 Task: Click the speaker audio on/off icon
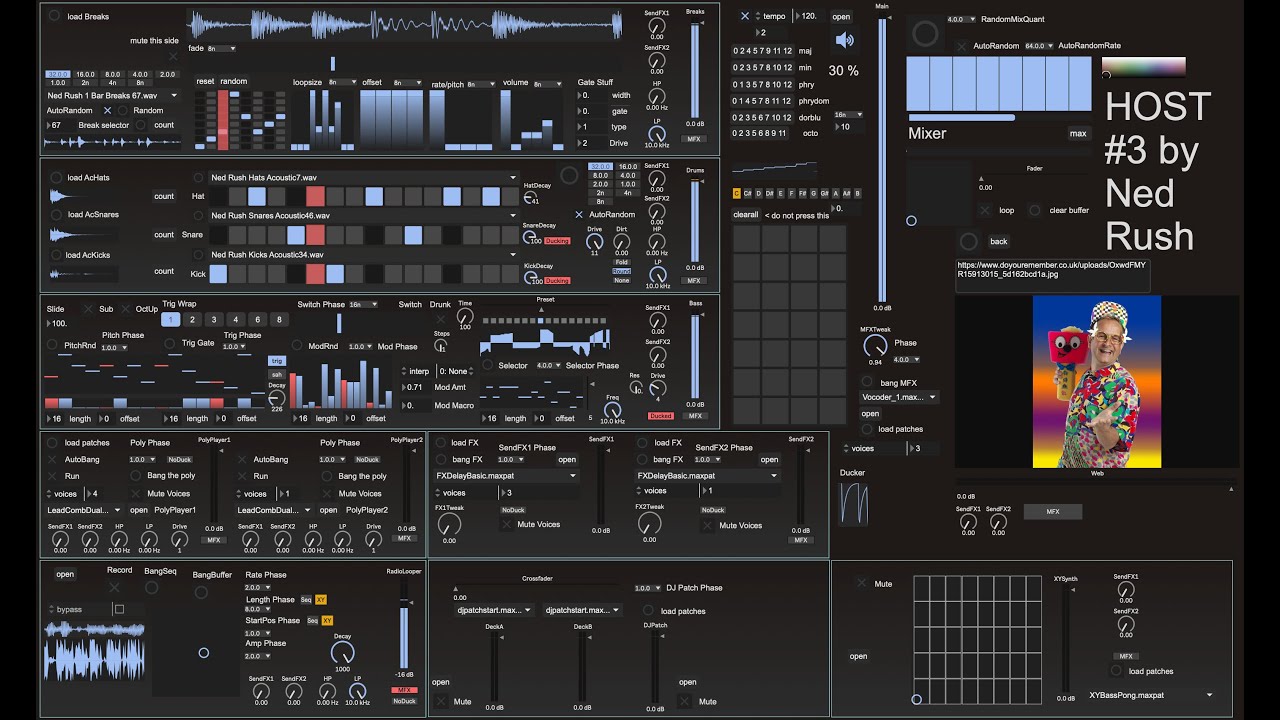point(845,40)
